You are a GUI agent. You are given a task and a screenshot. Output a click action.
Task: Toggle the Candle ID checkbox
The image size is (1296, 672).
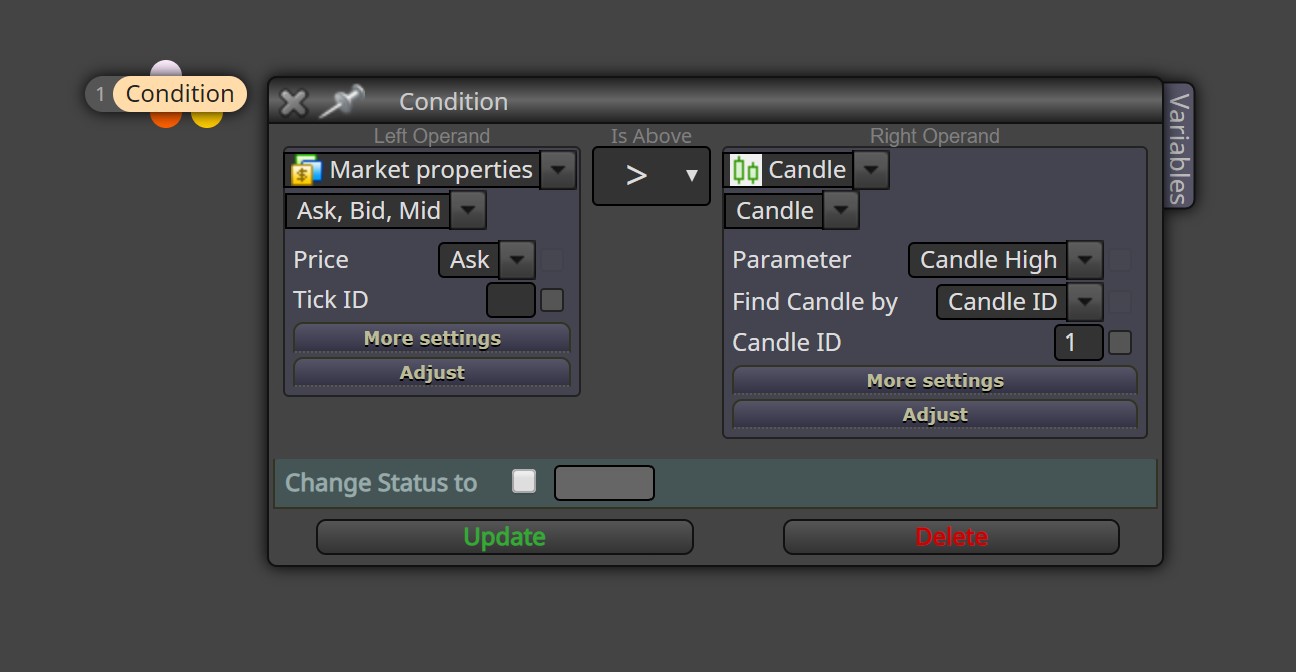click(x=1120, y=343)
